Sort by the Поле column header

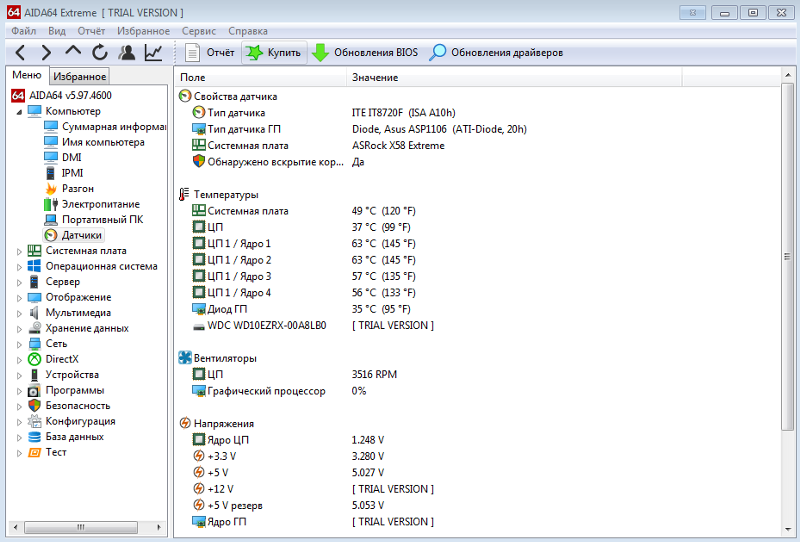[261, 77]
